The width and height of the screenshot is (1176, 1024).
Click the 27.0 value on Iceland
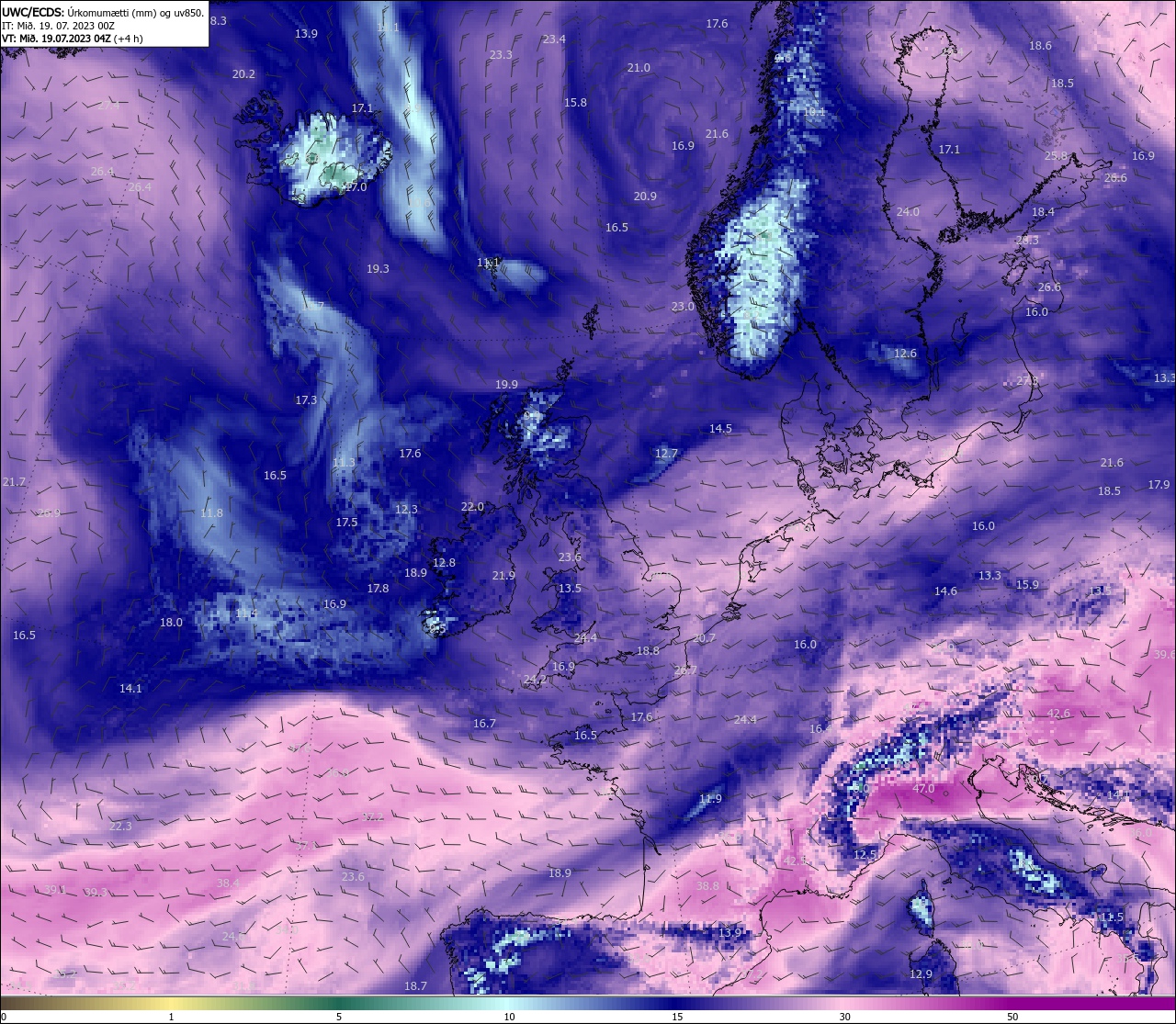coord(355,186)
